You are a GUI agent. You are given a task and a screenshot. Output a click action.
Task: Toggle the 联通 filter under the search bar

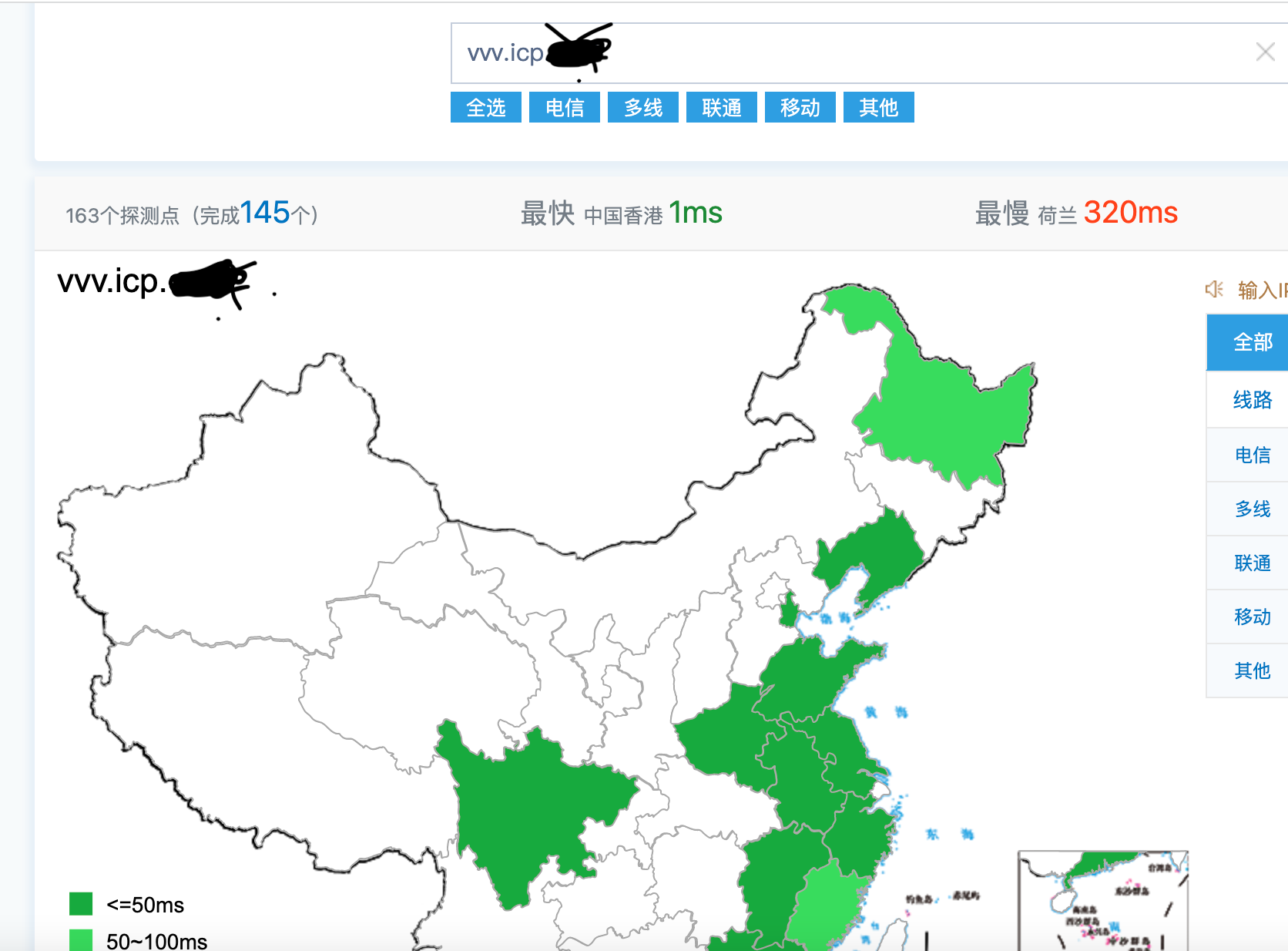pos(721,107)
